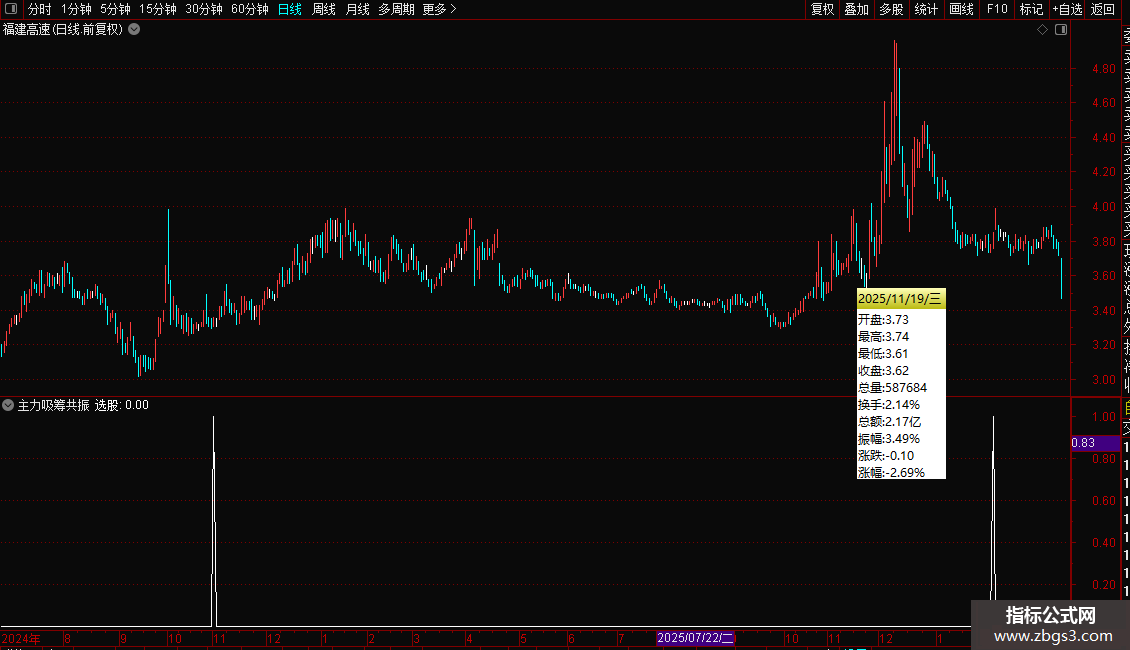Click the 2024年 label on the time axis
This screenshot has height=650, width=1130.
[x=21, y=638]
